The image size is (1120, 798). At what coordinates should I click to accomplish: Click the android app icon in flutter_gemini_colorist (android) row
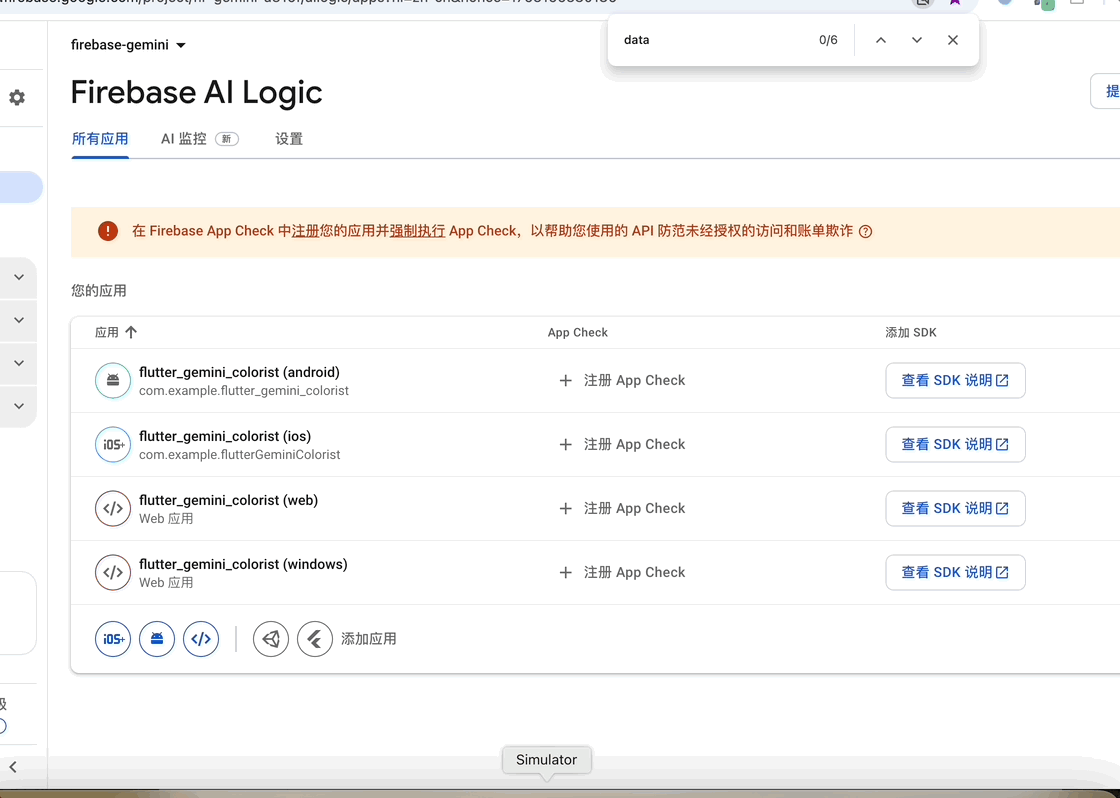(113, 380)
